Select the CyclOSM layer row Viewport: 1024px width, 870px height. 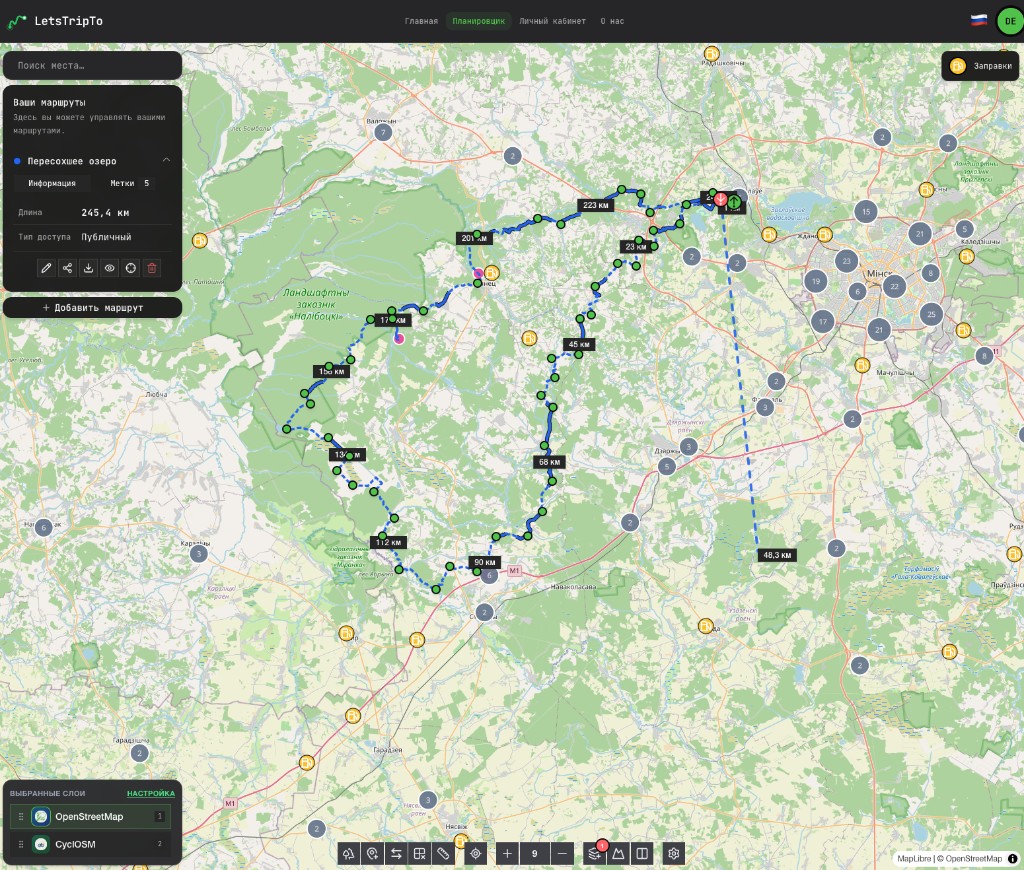click(x=91, y=844)
